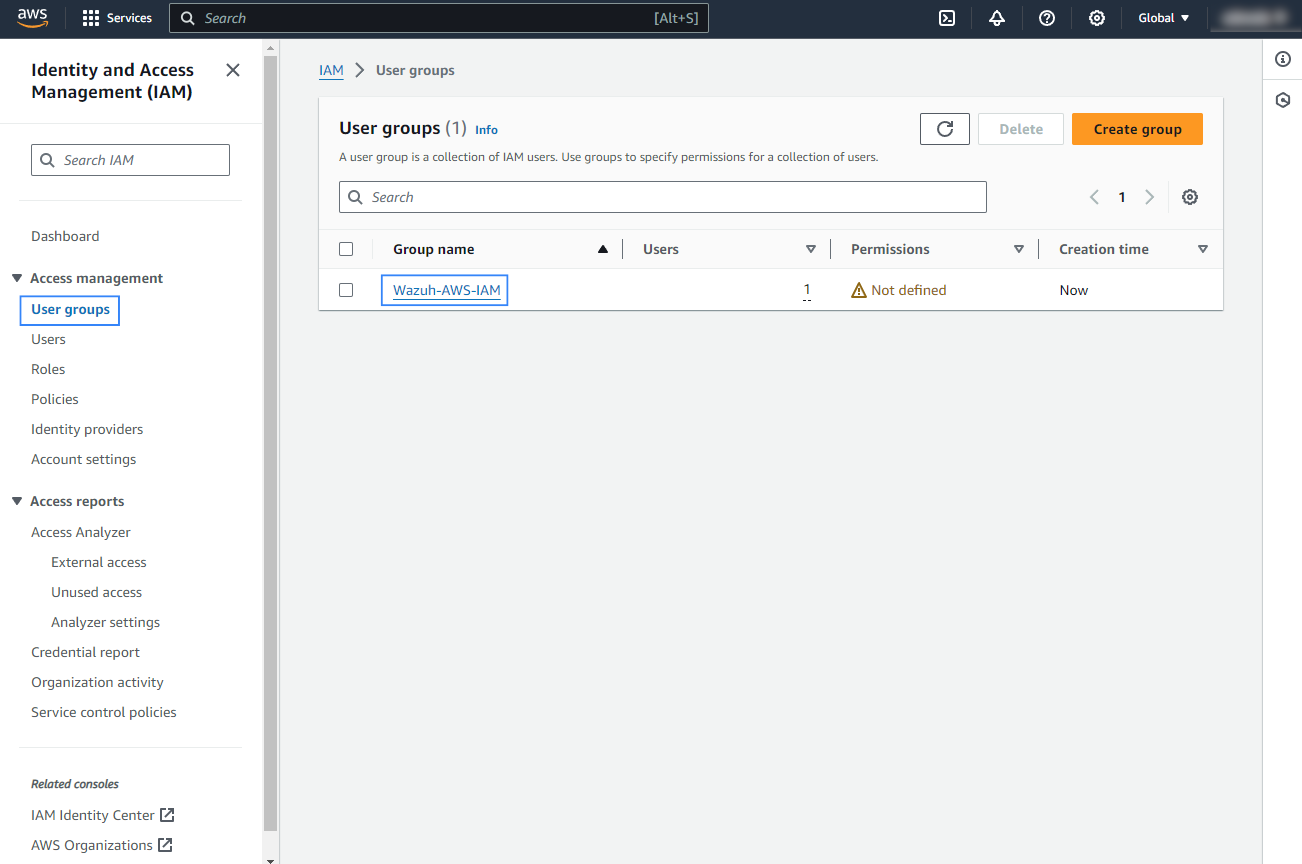Collapse the Access management section
1302x864 pixels.
coord(17,278)
